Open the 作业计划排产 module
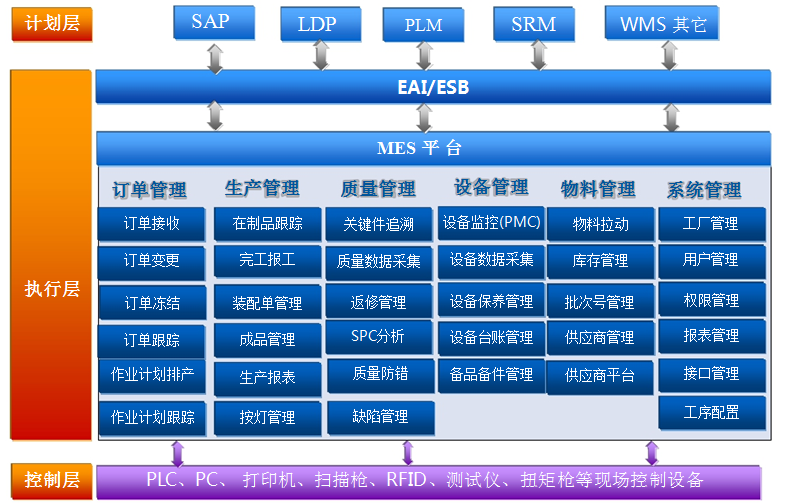This screenshot has width=785, height=503. point(152,376)
